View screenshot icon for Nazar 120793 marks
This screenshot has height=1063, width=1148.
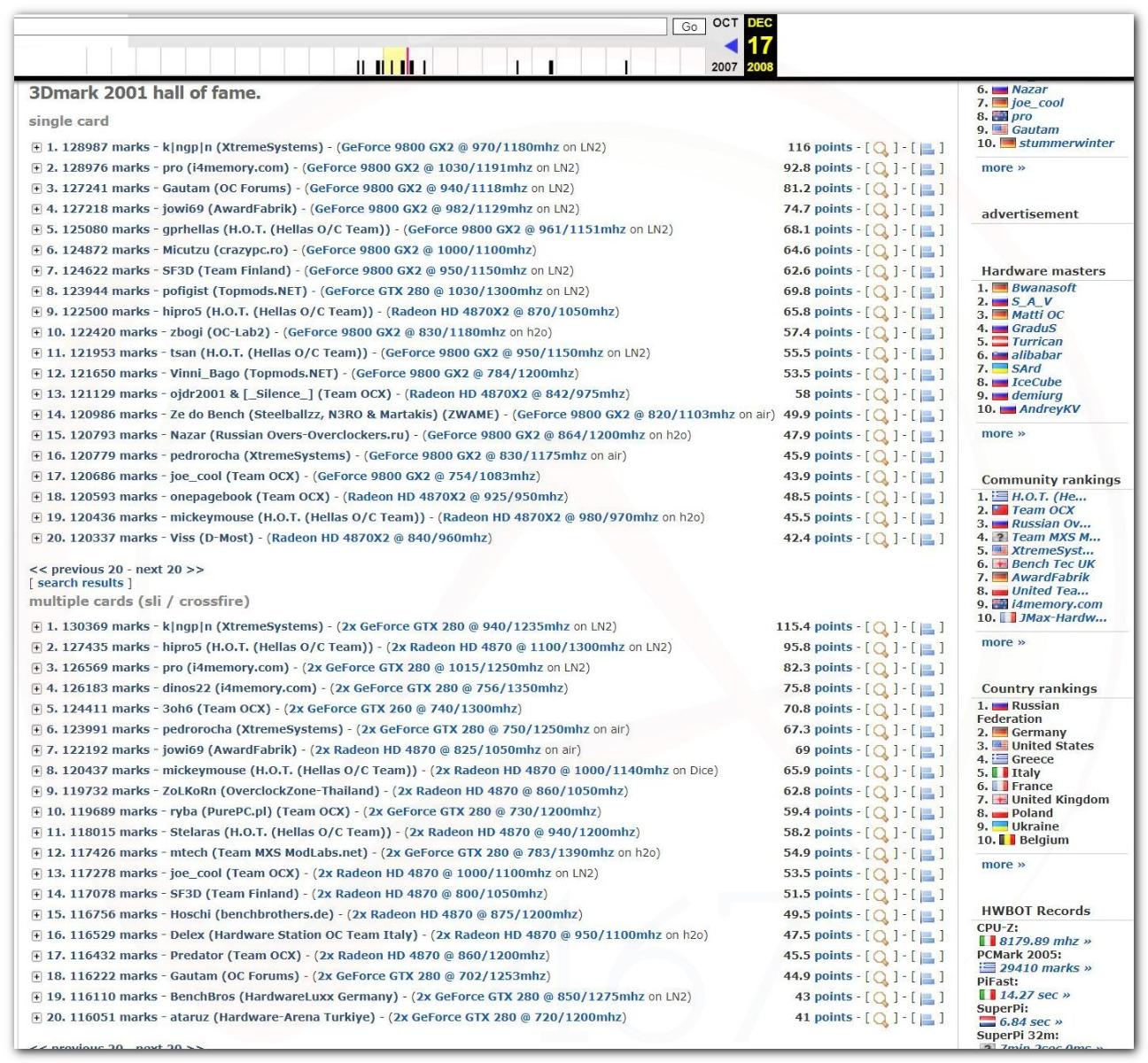click(x=927, y=436)
